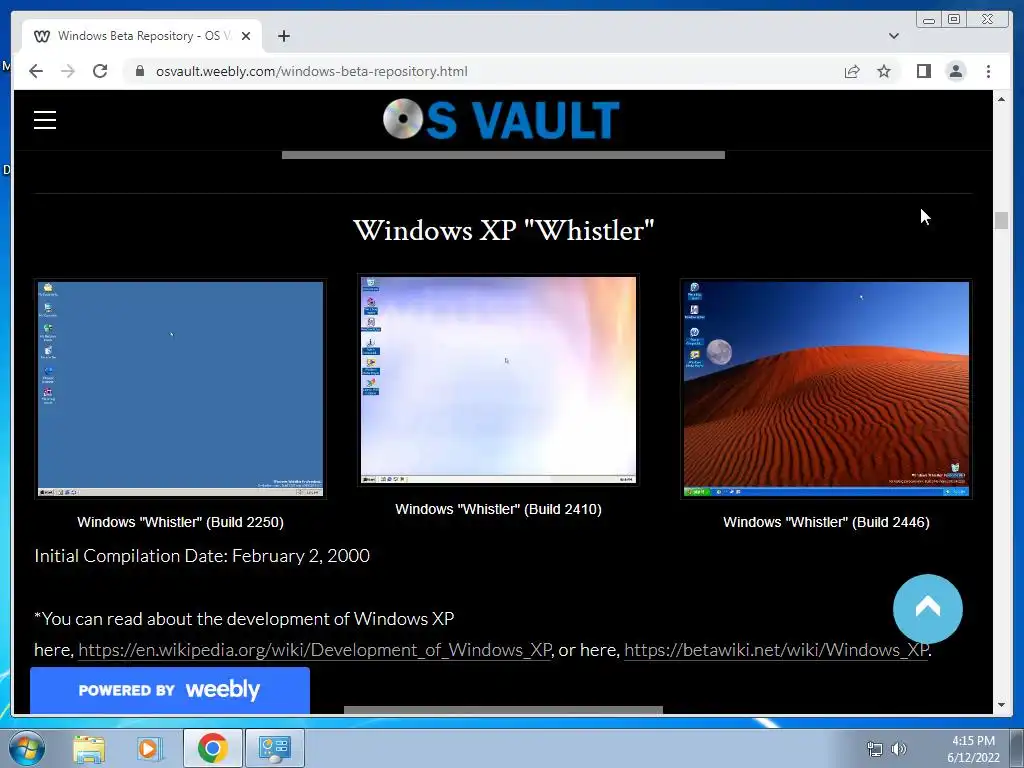Open the Wikipedia Development of Windows XP link
The image size is (1024, 768).
(x=315, y=650)
